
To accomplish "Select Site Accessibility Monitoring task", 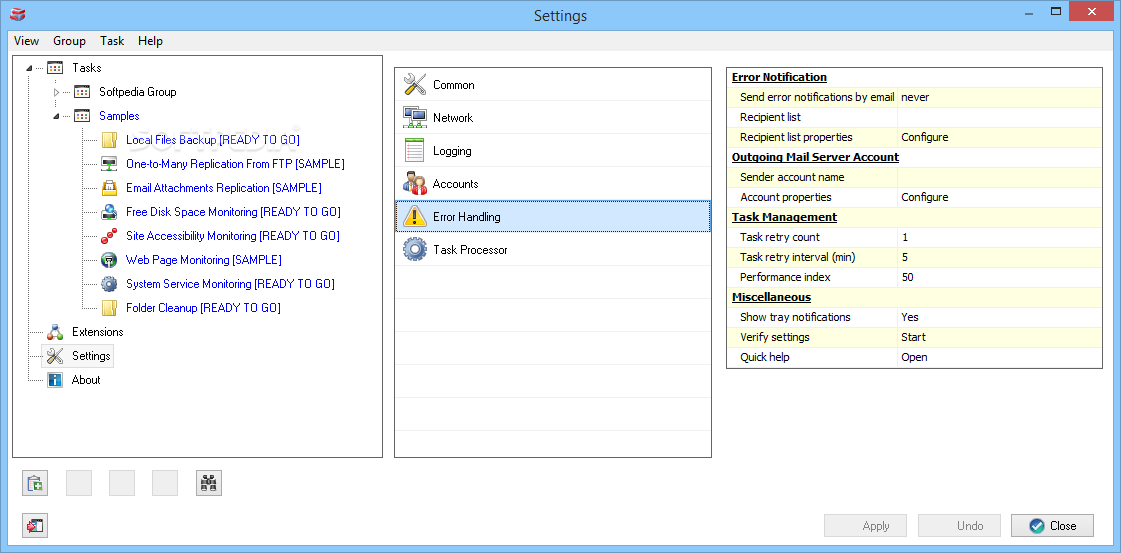I will [232, 236].
